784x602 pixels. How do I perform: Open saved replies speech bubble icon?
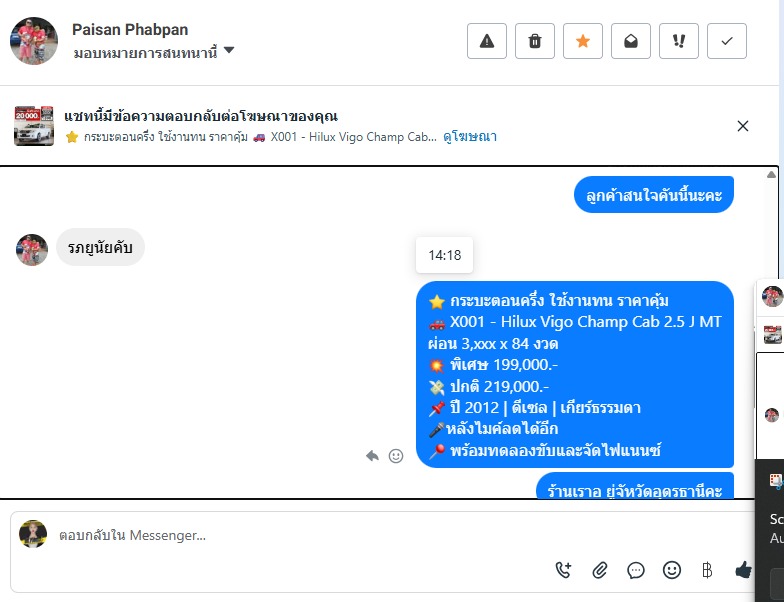pos(636,570)
